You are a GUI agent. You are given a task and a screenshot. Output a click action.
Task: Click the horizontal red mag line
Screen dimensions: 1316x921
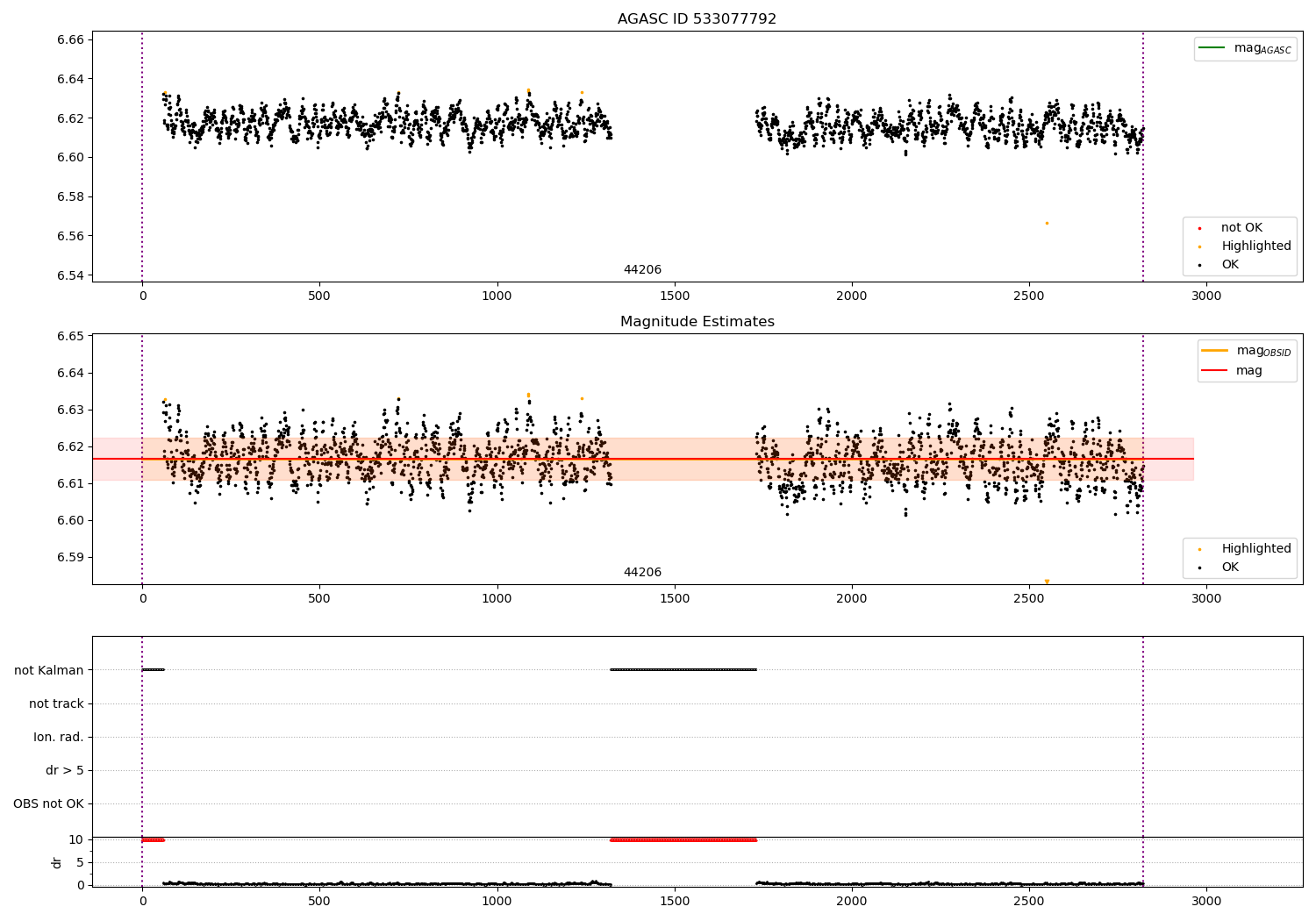(643, 459)
